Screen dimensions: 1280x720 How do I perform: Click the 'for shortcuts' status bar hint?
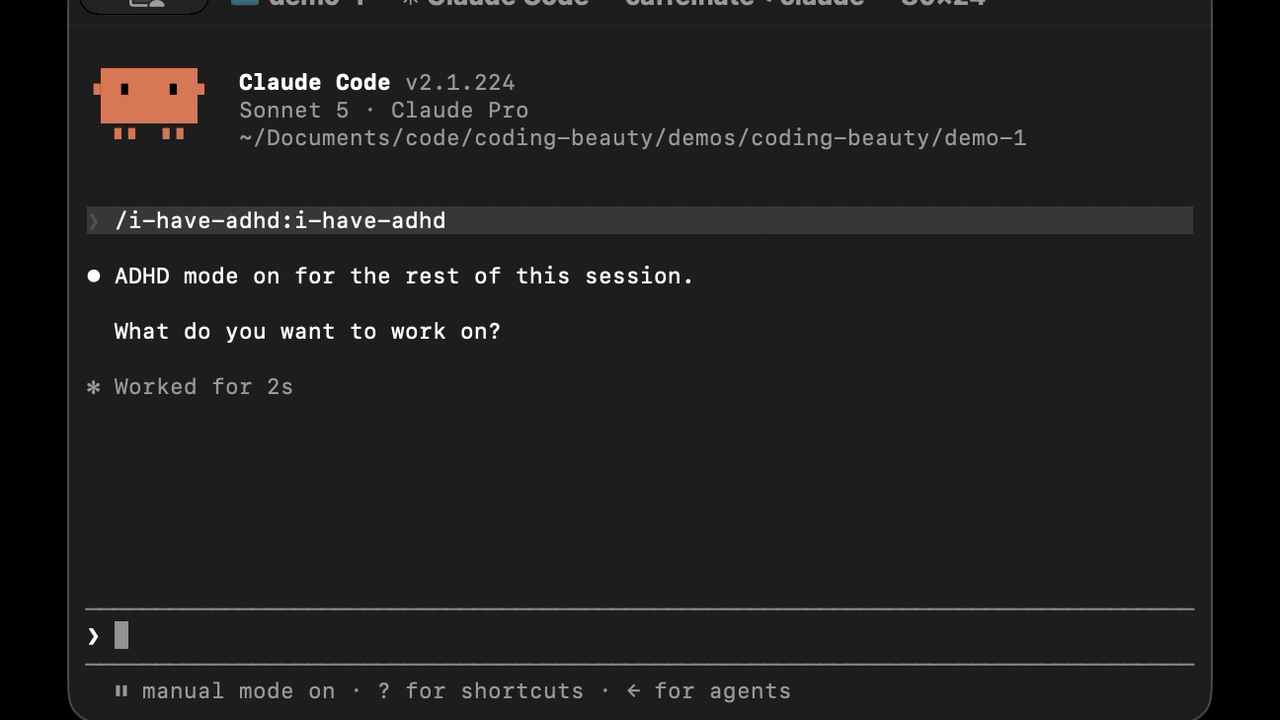[x=494, y=691]
